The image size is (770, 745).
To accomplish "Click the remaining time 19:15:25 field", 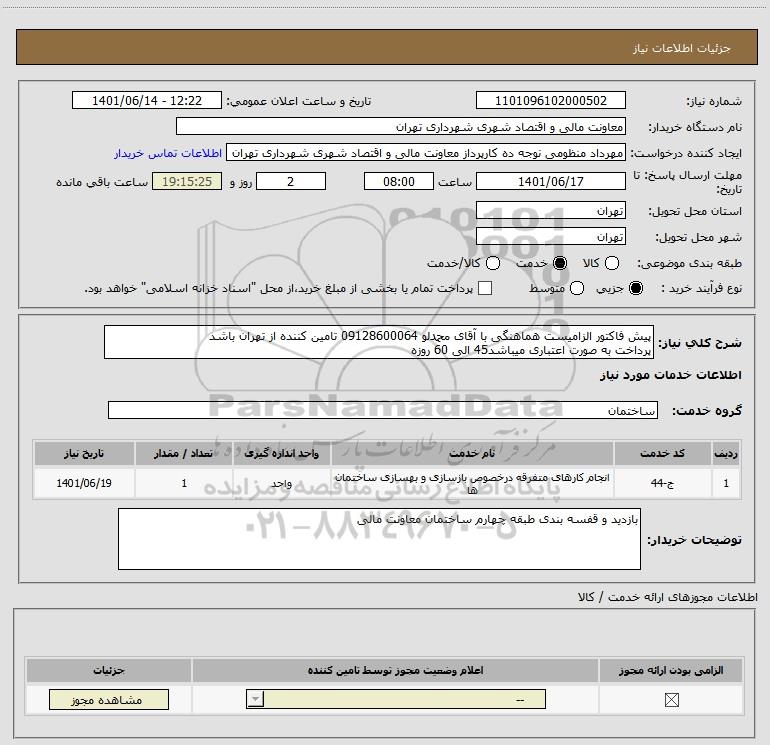I will [187, 181].
